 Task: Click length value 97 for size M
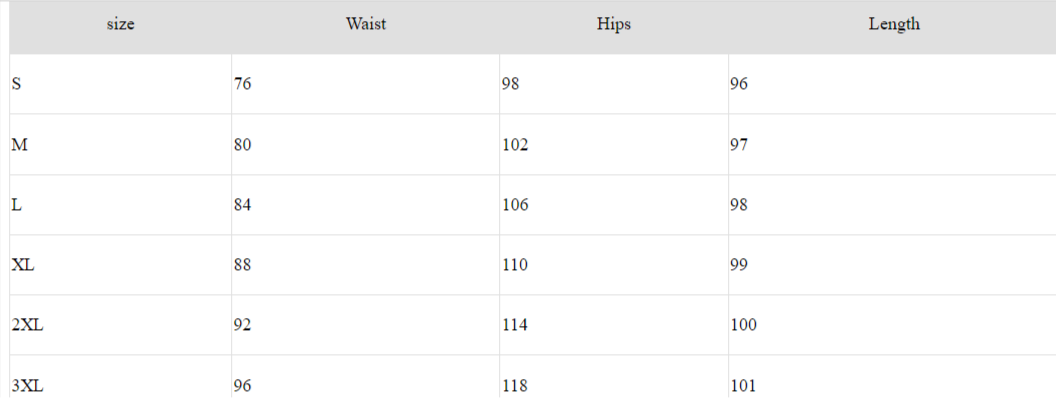pos(739,145)
